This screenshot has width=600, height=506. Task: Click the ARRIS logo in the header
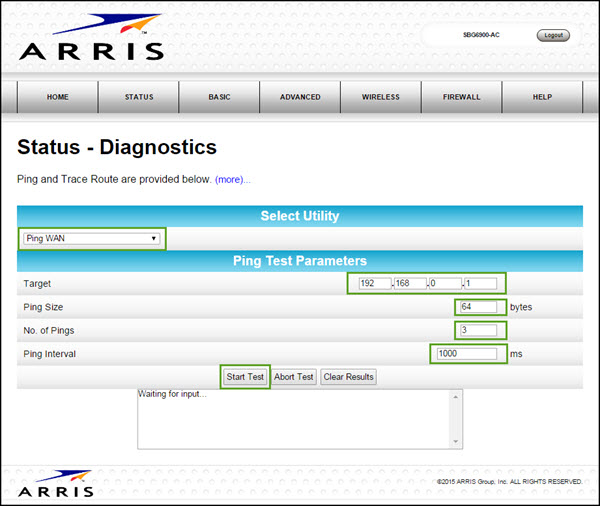(x=90, y=38)
